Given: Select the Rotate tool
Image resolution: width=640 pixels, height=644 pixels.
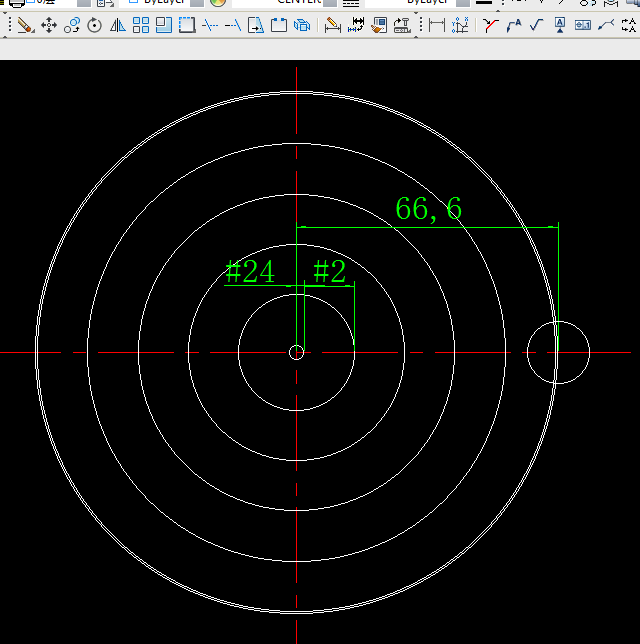Looking at the screenshot, I should (94, 25).
